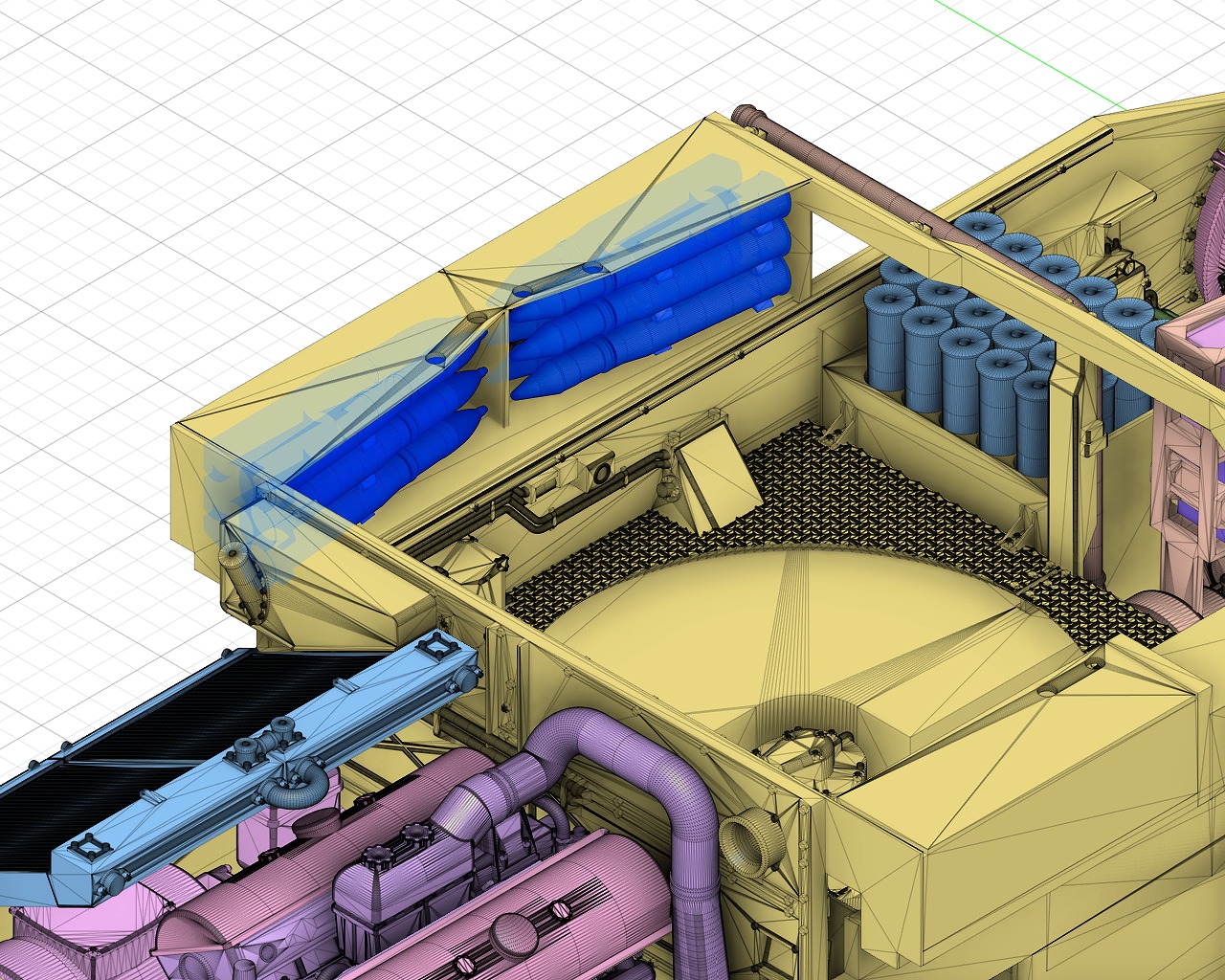Select the diamond-pattern mesh floor grating
The height and width of the screenshot is (980, 1225).
click(x=861, y=488)
